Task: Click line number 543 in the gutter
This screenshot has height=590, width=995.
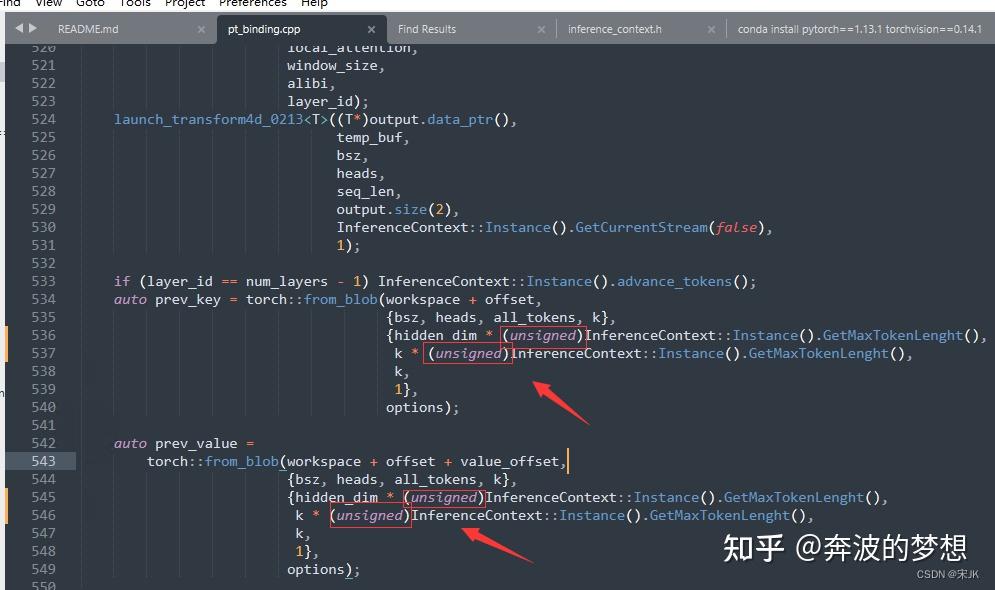Action: click(x=43, y=461)
